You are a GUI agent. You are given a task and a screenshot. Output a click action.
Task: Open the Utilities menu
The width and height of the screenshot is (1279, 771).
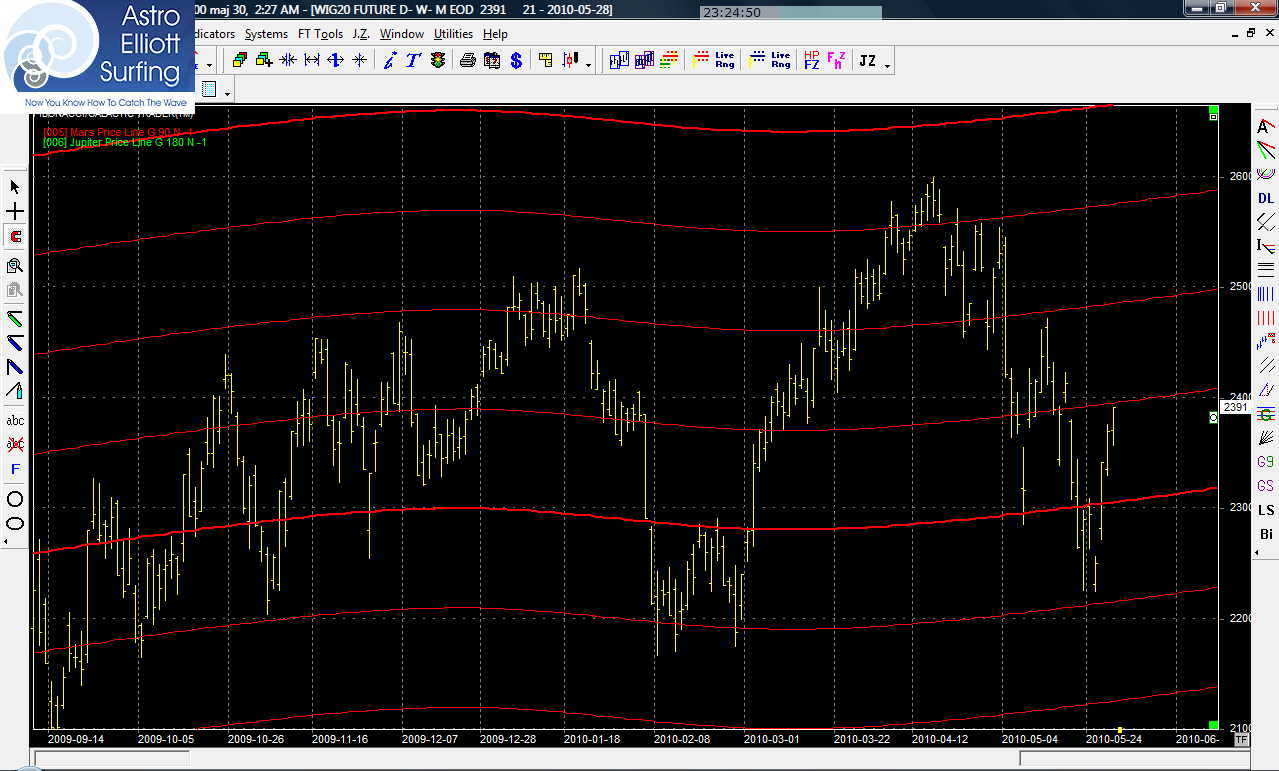click(x=453, y=34)
